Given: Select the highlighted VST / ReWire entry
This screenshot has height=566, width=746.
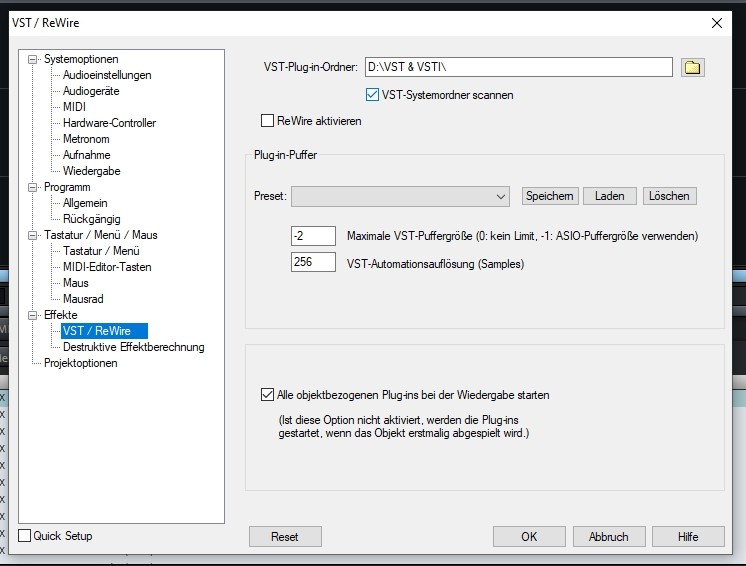Looking at the screenshot, I should click(104, 331).
